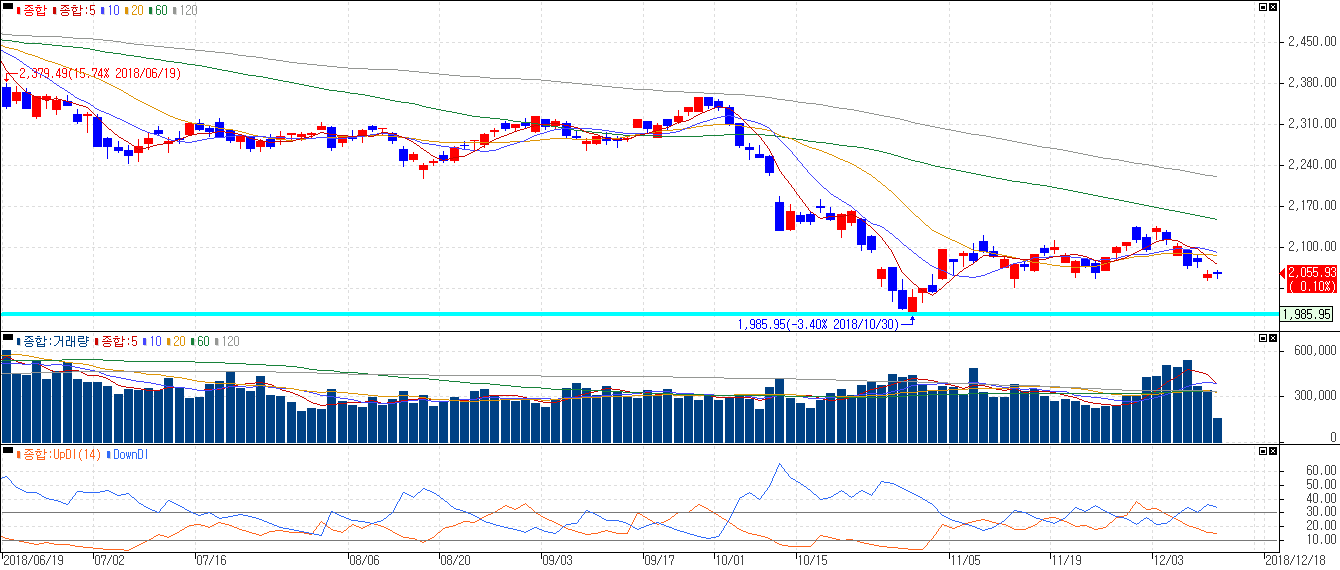Click the red 2,055.93 current price tag

tap(1312, 278)
